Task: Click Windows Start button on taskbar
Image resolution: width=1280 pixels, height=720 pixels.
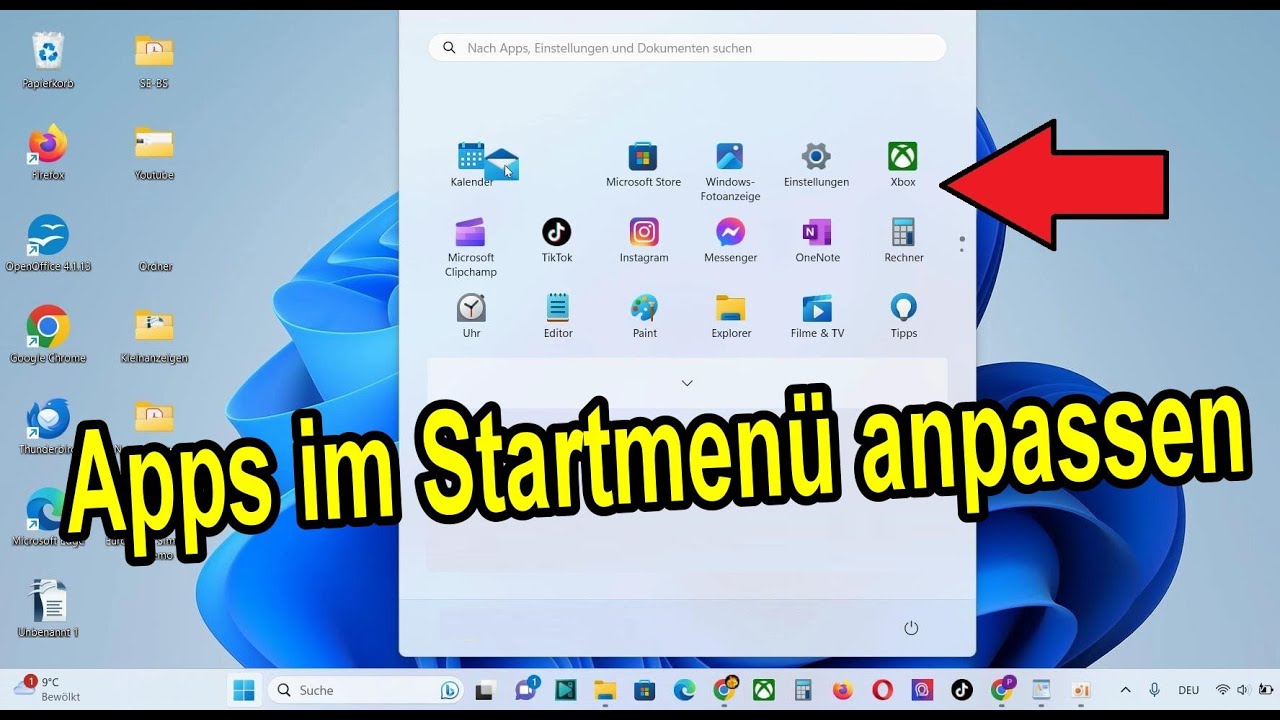Action: 243,690
